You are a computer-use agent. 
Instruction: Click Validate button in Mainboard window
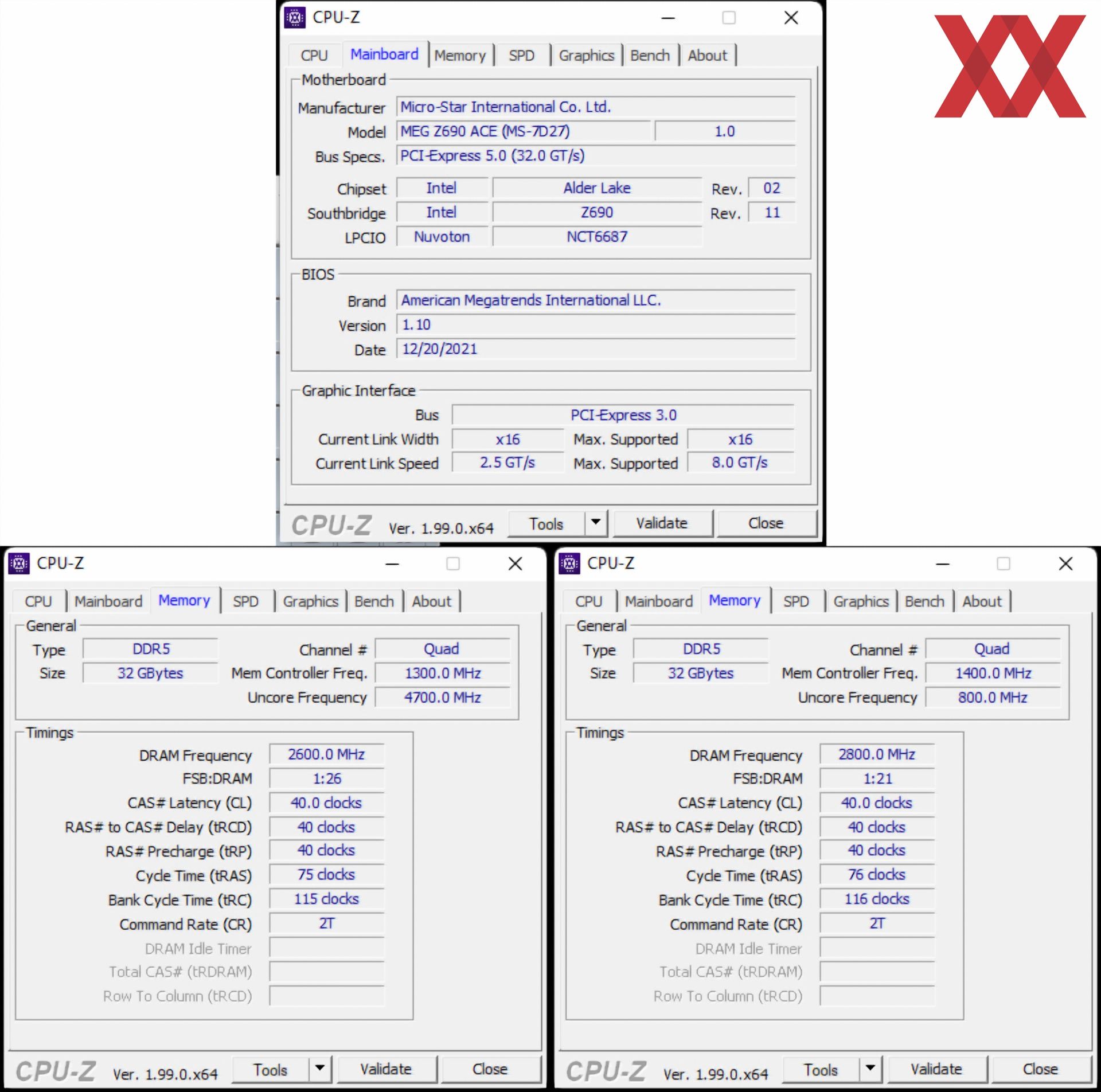[x=662, y=523]
